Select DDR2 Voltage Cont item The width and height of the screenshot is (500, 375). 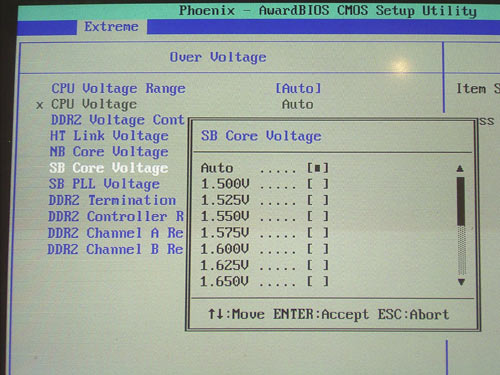117,120
